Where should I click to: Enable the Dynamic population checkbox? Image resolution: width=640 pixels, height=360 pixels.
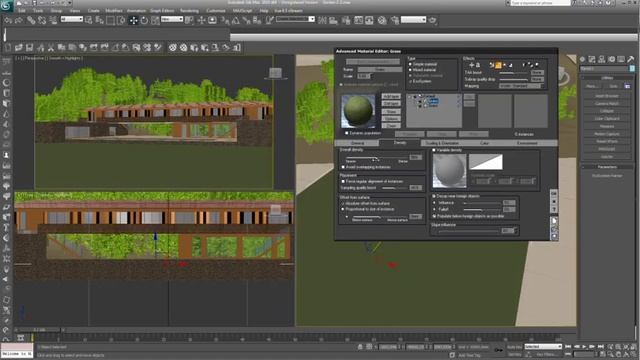pyautogui.click(x=347, y=133)
